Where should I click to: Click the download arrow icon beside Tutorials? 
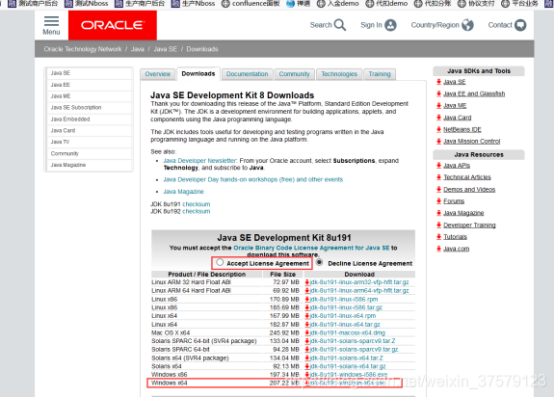[x=439, y=237]
